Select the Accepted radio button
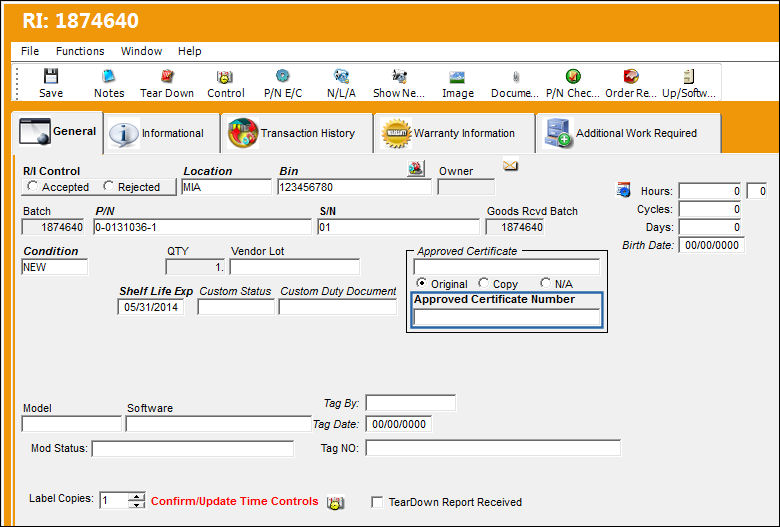This screenshot has width=780, height=527. point(33,186)
